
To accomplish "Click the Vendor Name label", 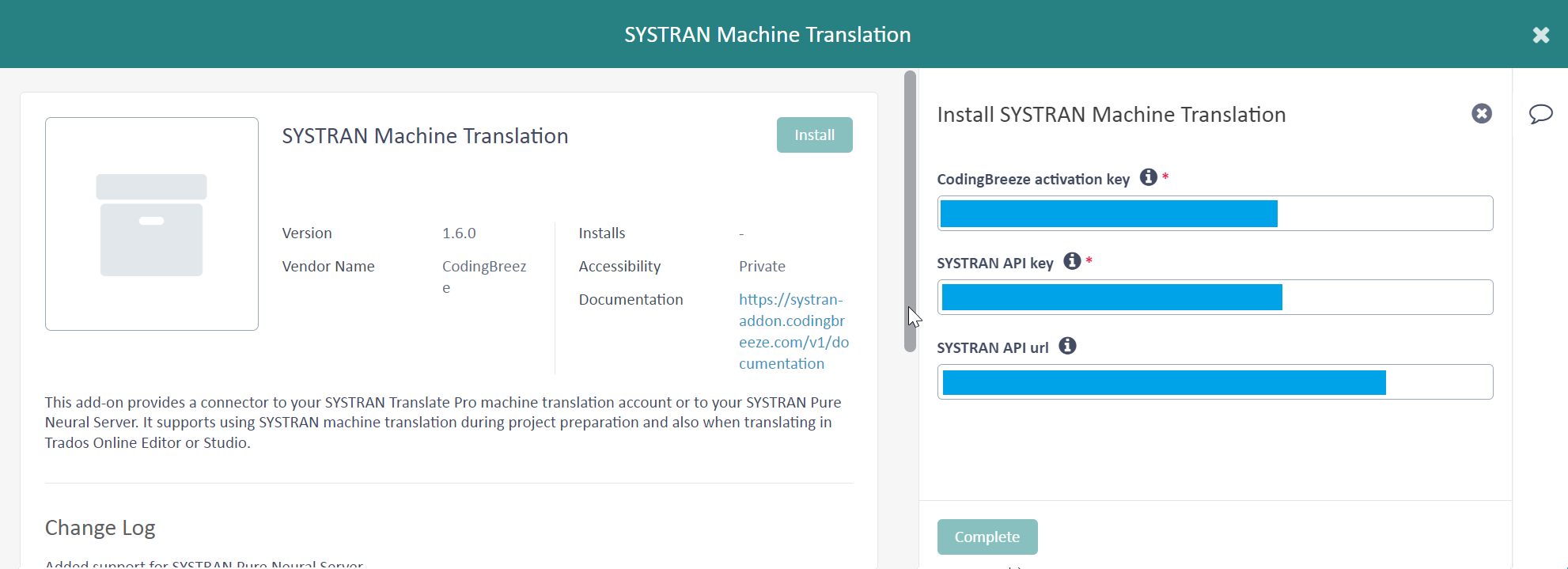I will (328, 267).
